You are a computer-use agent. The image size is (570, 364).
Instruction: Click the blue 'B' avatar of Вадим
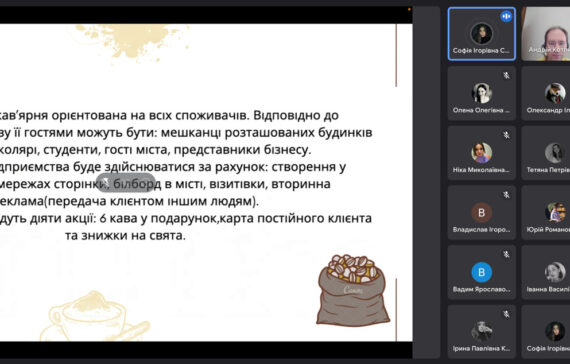[482, 272]
